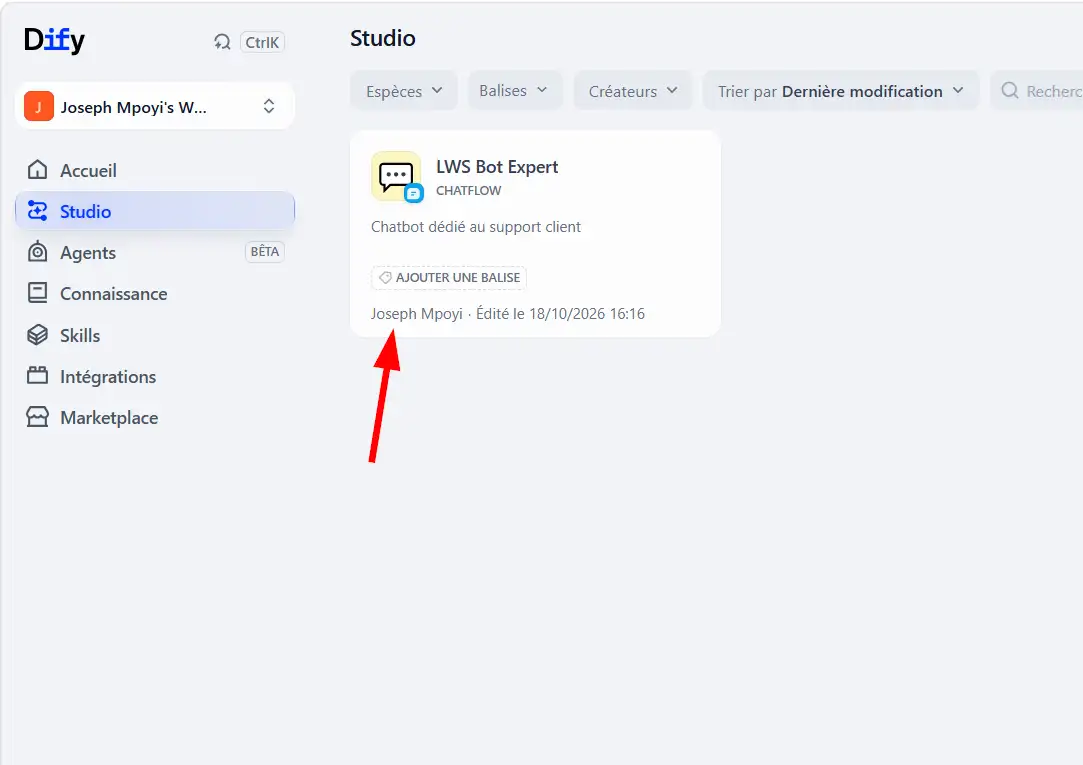
Task: Click the blue chatflow badge on app icon
Action: click(414, 193)
